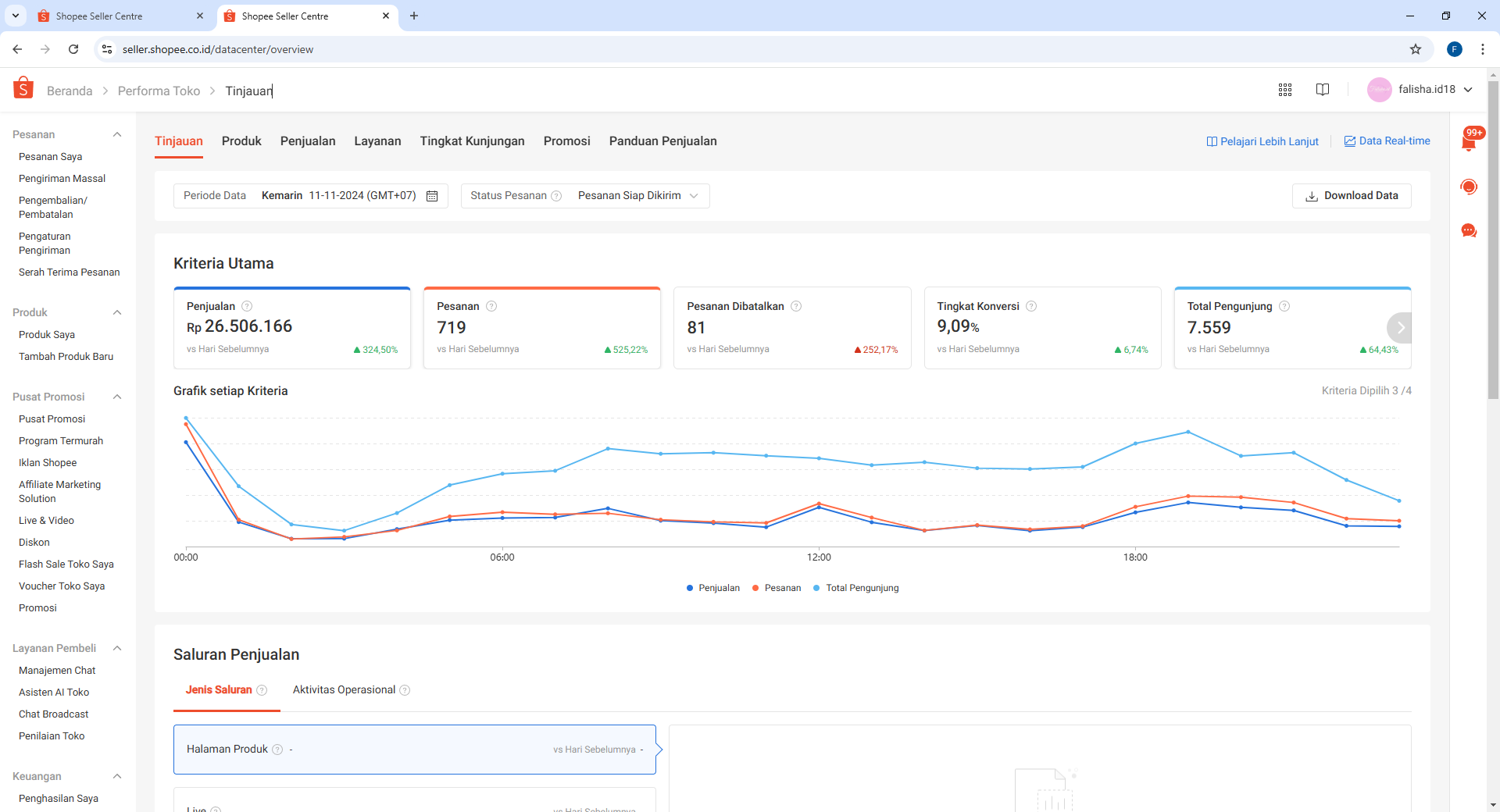The image size is (1500, 812).
Task: Open a new browser tab with plus icon
Action: pos(414,16)
